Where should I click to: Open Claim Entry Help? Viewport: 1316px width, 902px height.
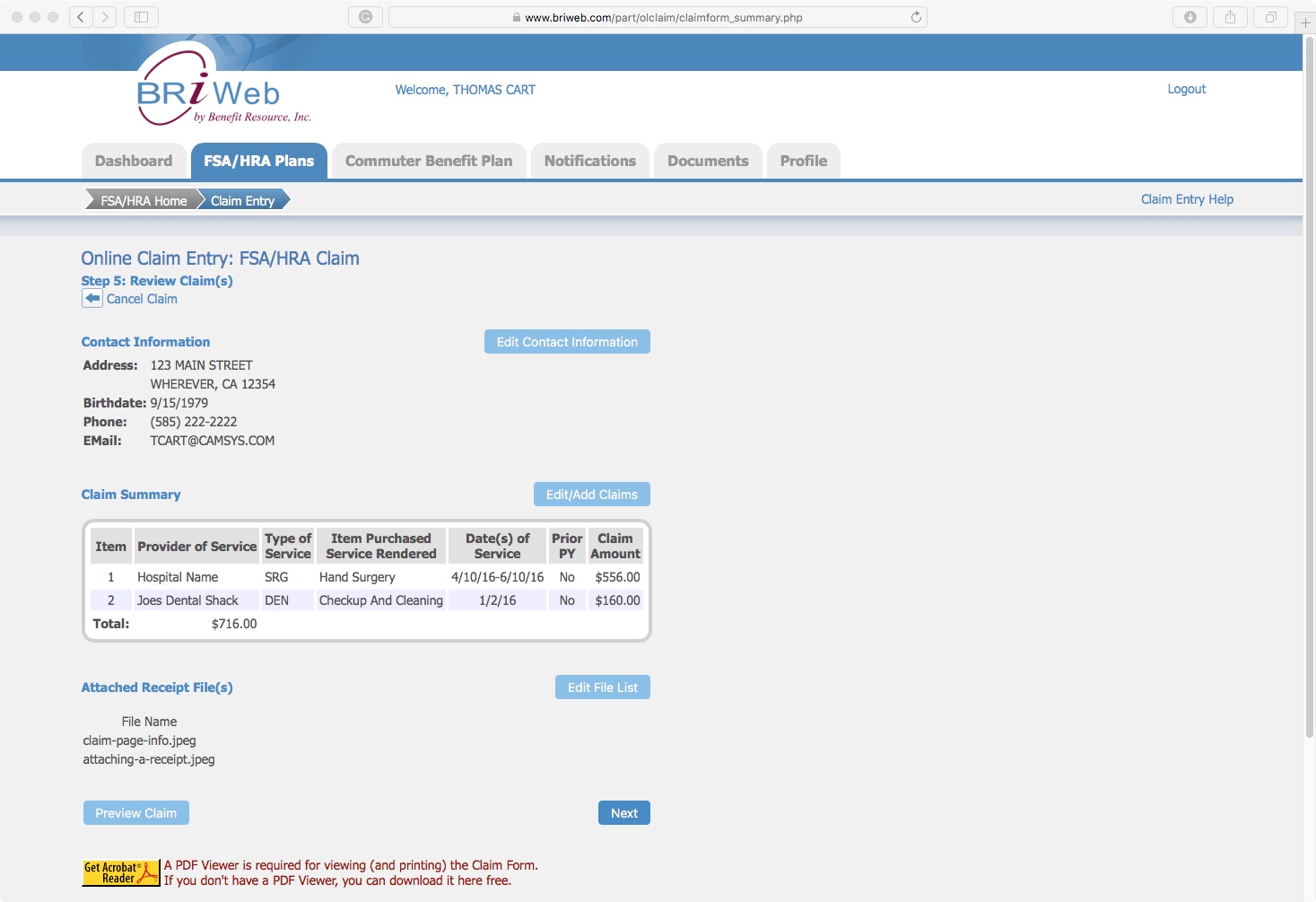(1186, 198)
